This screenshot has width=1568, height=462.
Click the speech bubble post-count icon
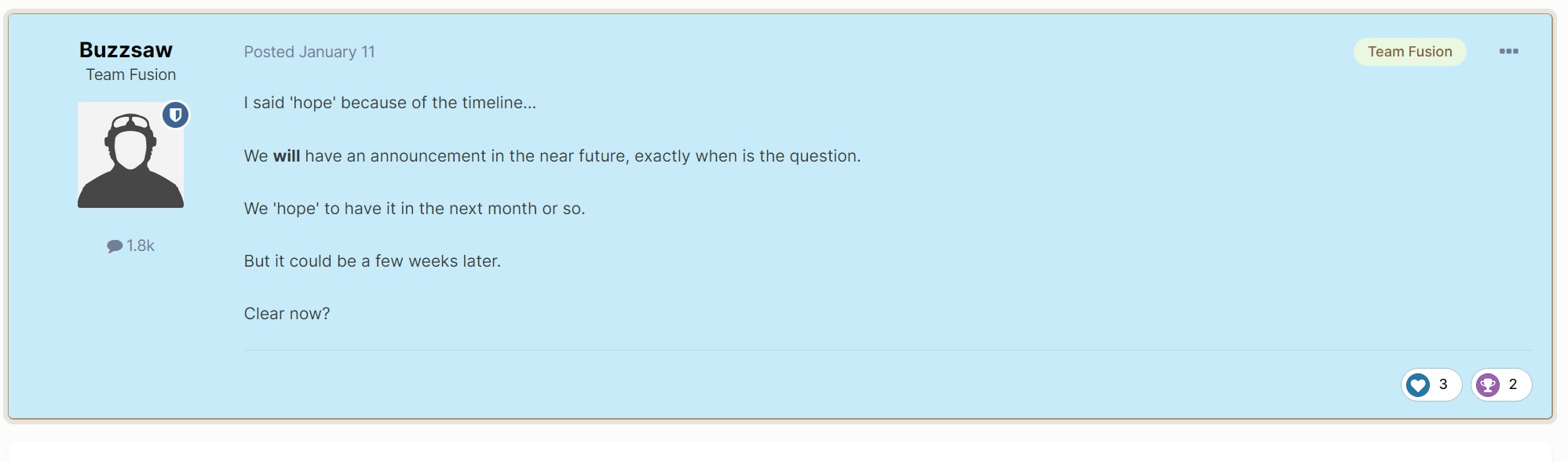coord(115,246)
